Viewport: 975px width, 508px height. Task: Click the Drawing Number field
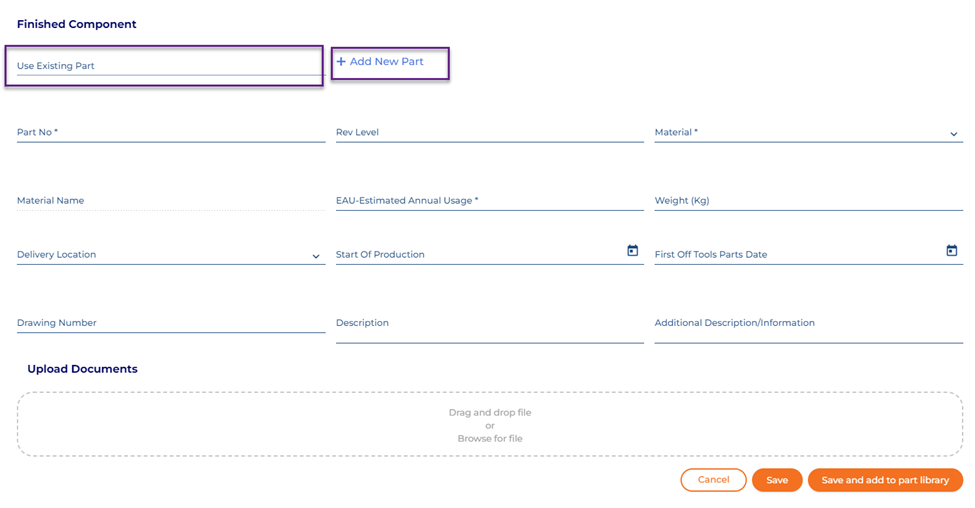(x=170, y=323)
